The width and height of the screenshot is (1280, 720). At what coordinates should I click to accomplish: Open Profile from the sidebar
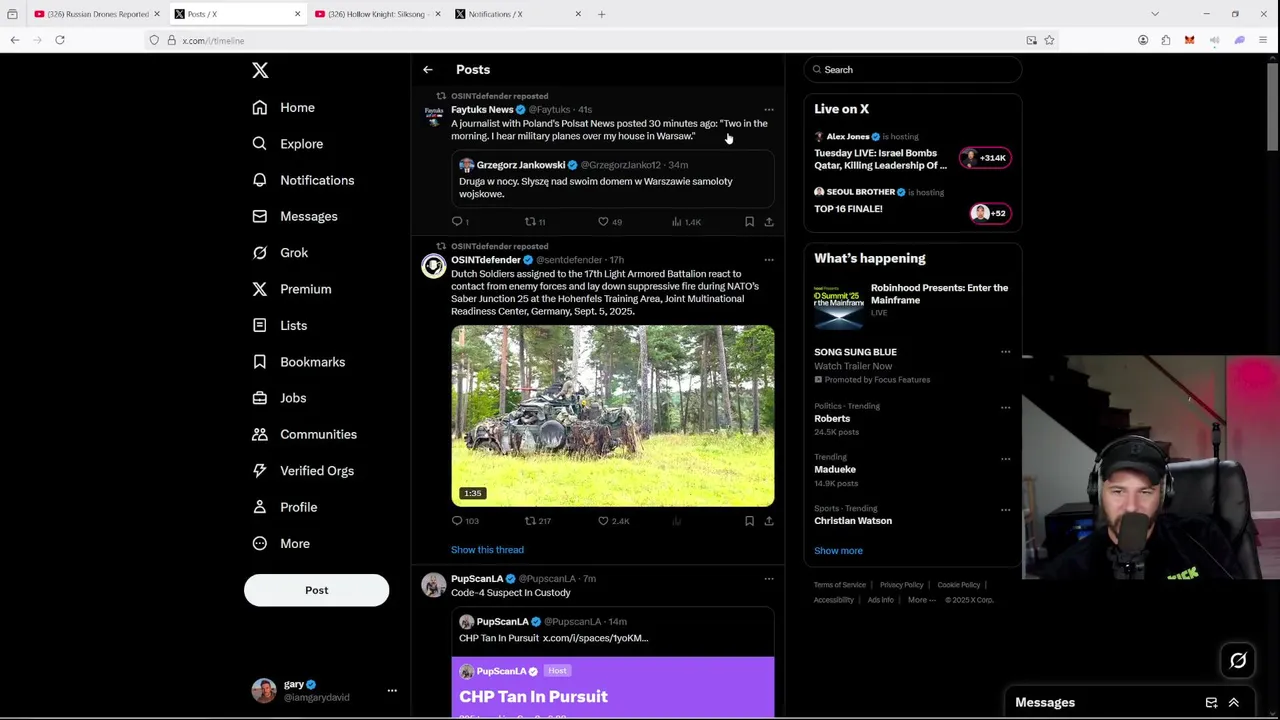click(285, 507)
